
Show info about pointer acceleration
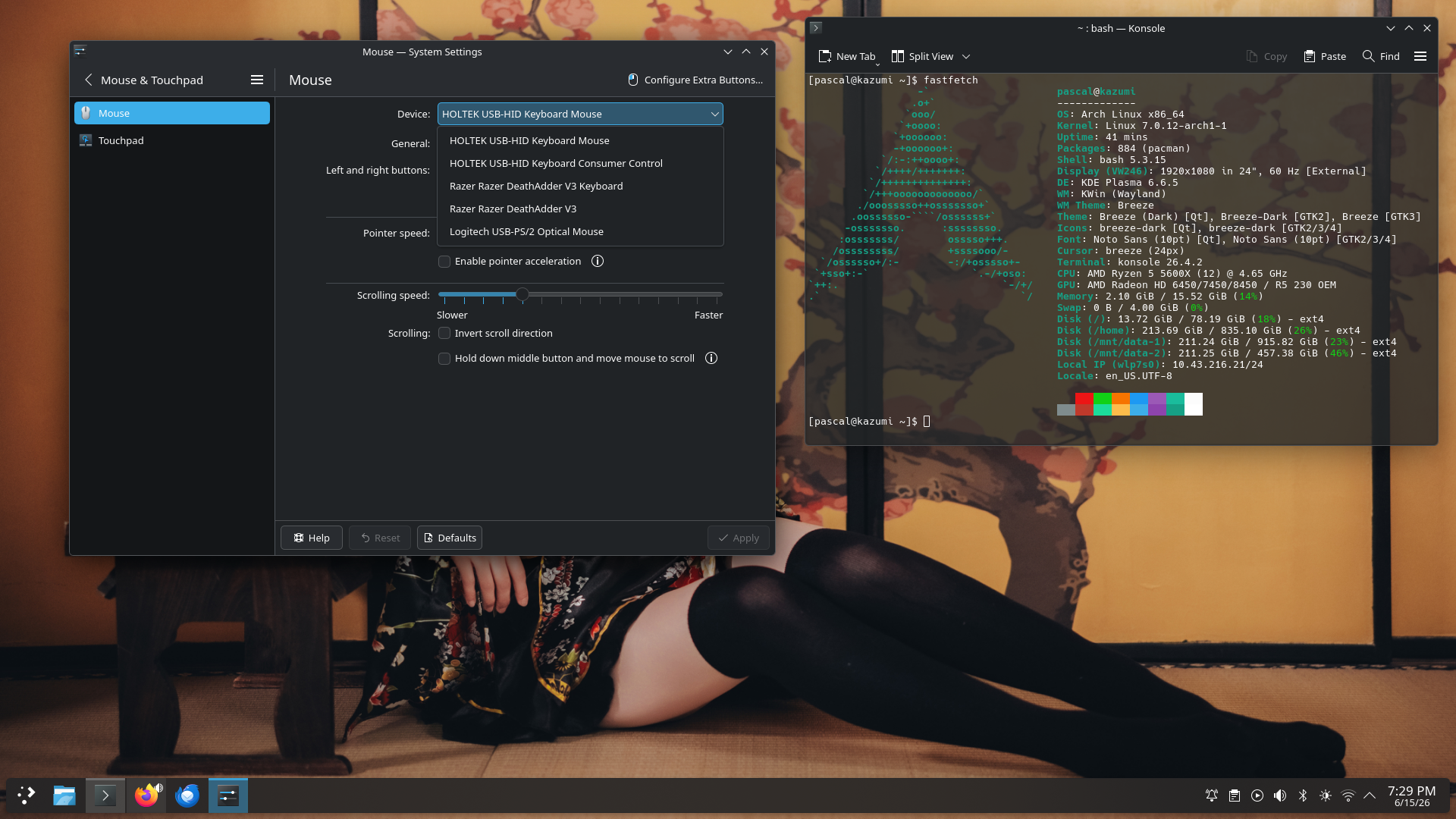(x=598, y=261)
